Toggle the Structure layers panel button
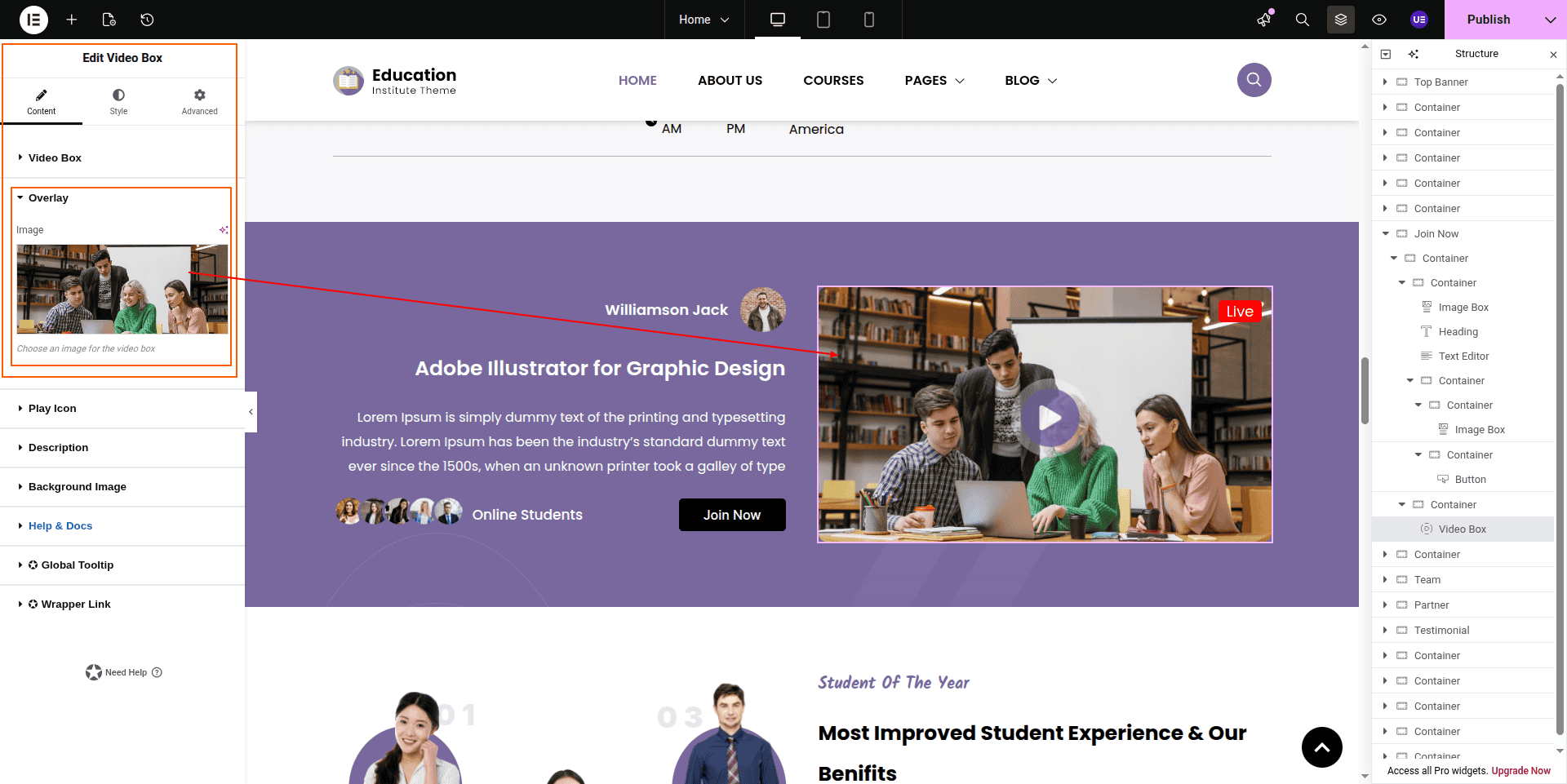1567x784 pixels. click(1340, 20)
